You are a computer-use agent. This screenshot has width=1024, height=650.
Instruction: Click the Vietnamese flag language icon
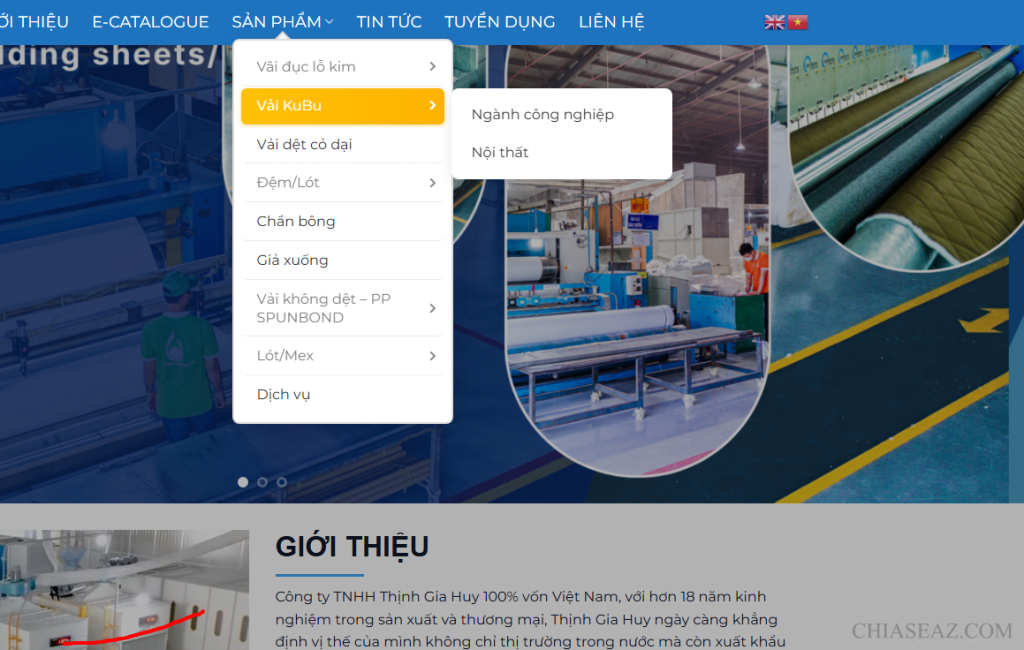[797, 21]
